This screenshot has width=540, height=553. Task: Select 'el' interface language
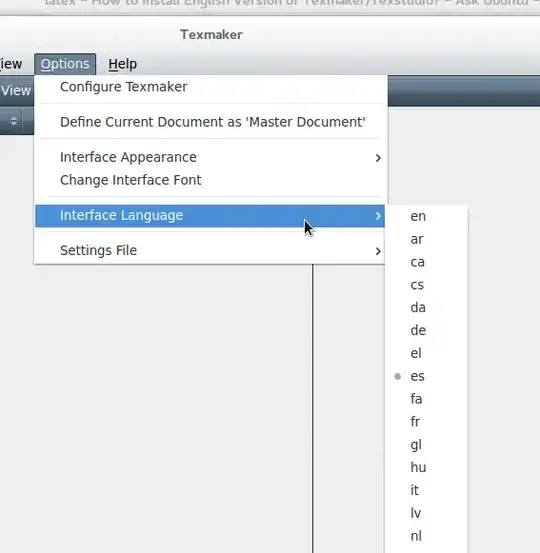coord(426,353)
